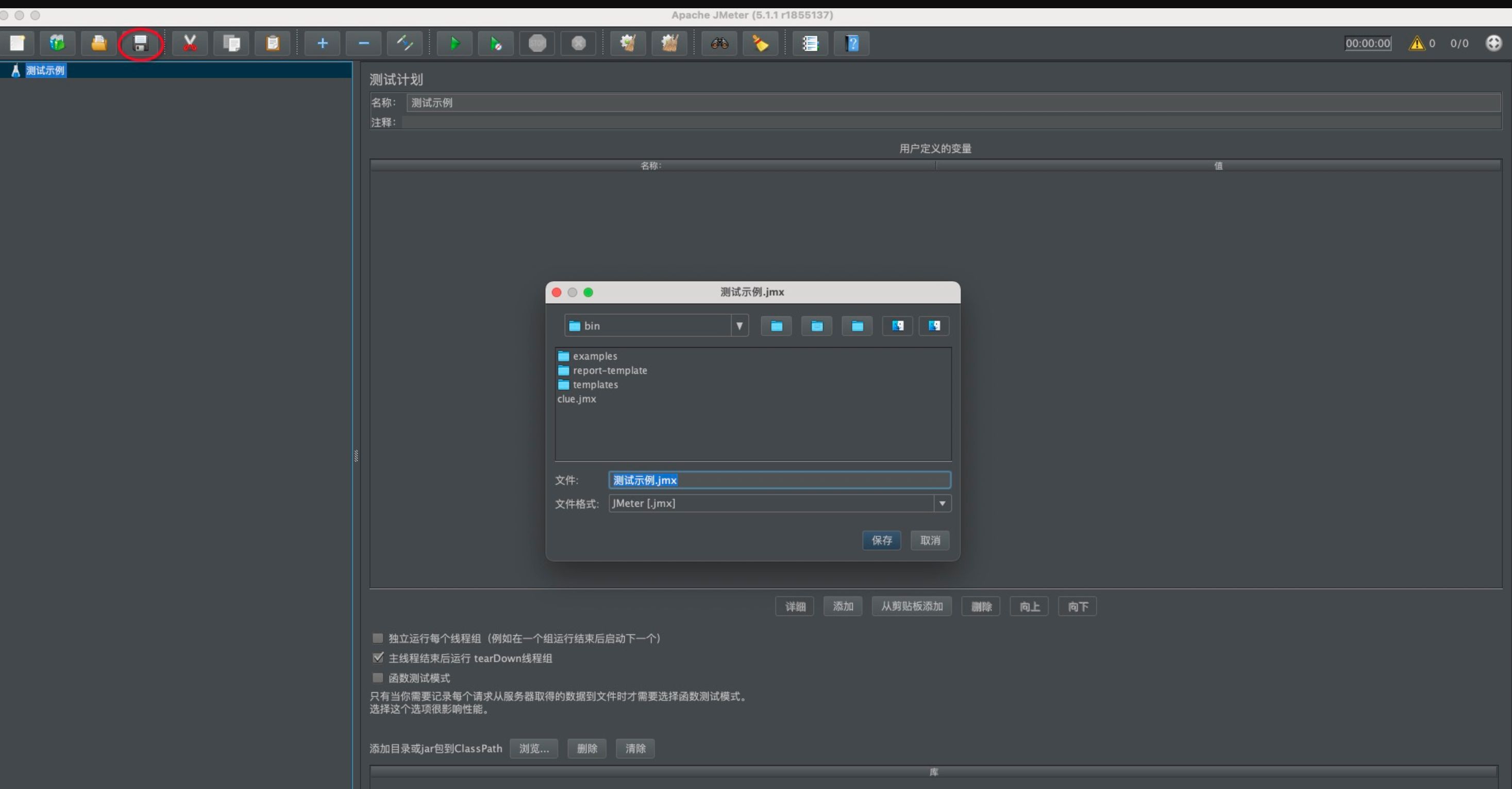1512x789 pixels.
Task: Click the second folder icon button in save dialog
Action: (816, 326)
